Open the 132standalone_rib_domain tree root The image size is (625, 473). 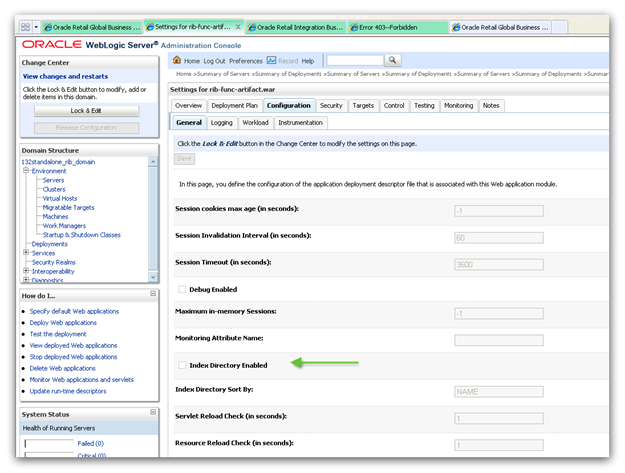tap(58, 162)
